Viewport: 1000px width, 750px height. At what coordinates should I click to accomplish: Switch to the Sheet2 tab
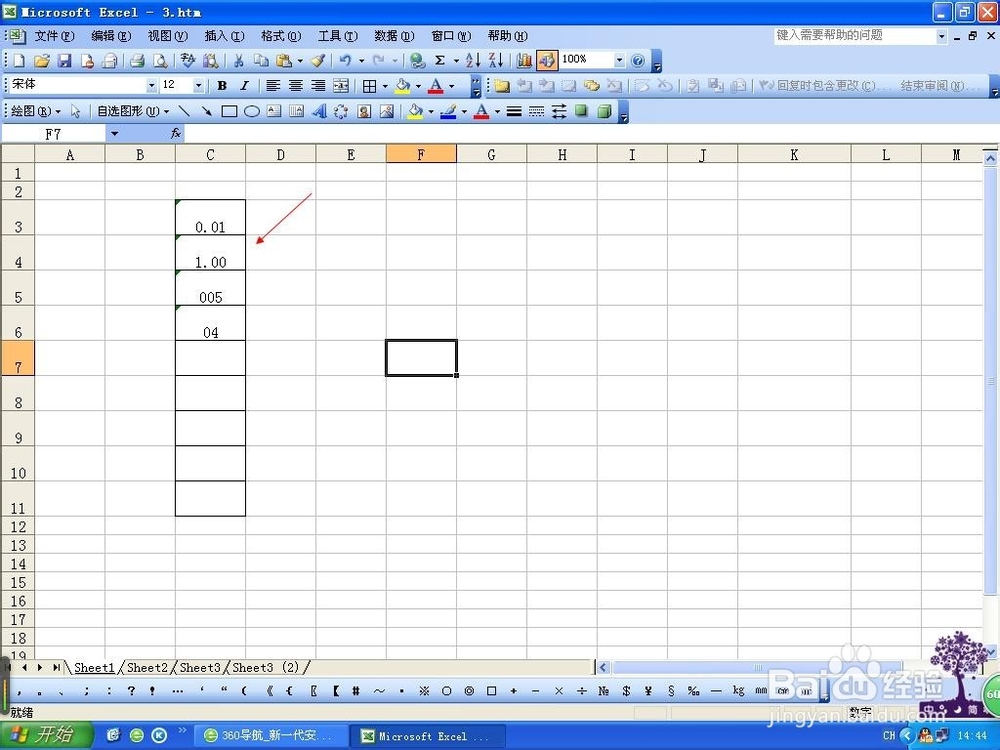click(147, 667)
